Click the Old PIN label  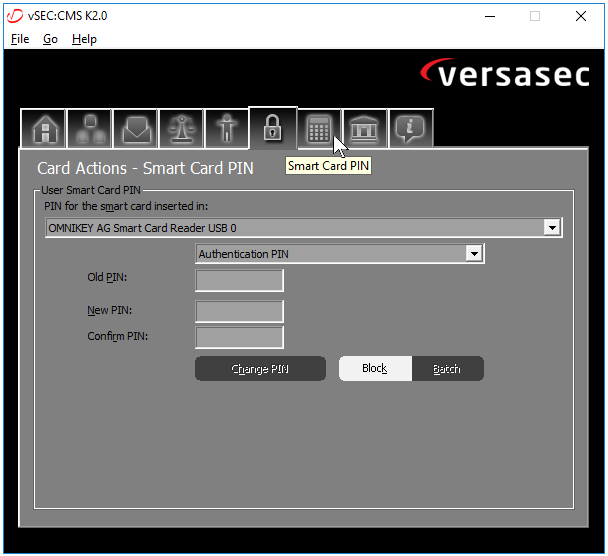coord(107,277)
